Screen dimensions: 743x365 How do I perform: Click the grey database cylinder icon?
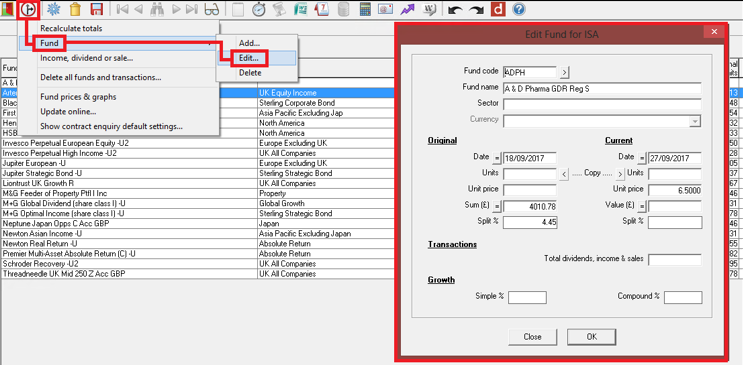point(343,9)
